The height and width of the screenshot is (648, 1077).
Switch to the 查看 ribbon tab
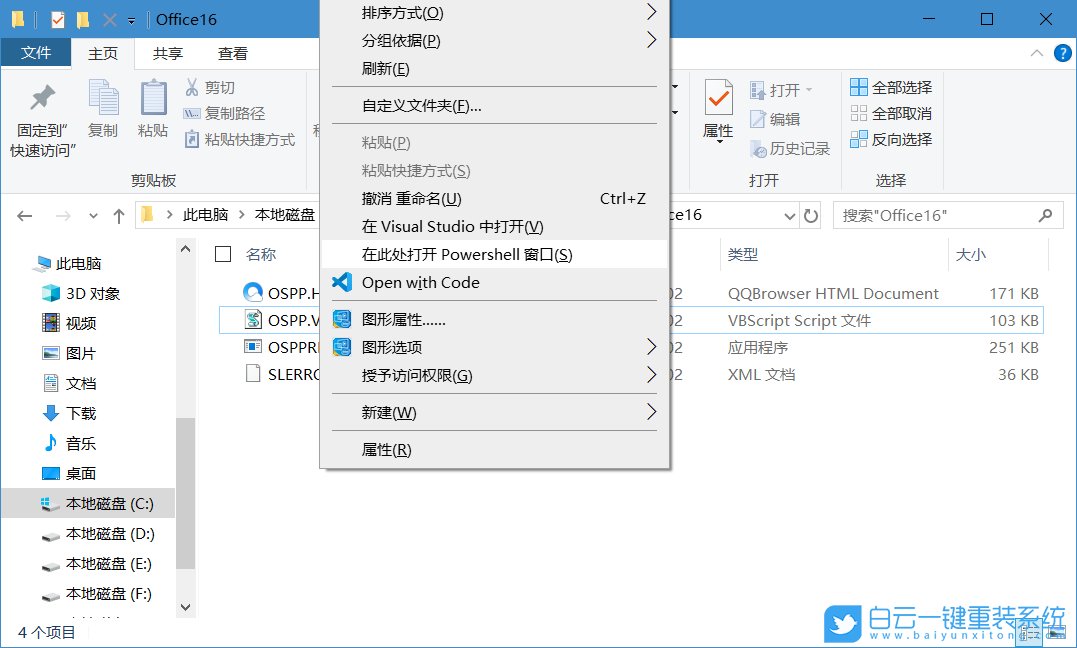(x=232, y=53)
